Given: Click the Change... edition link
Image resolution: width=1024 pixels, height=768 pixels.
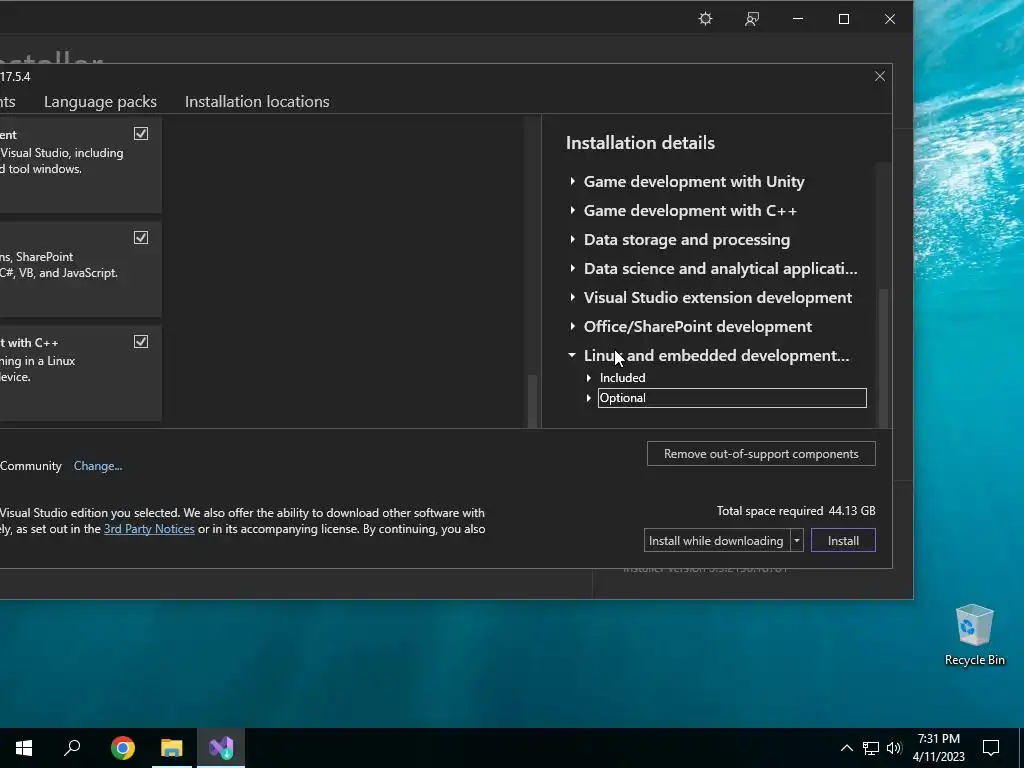Looking at the screenshot, I should pyautogui.click(x=98, y=466).
